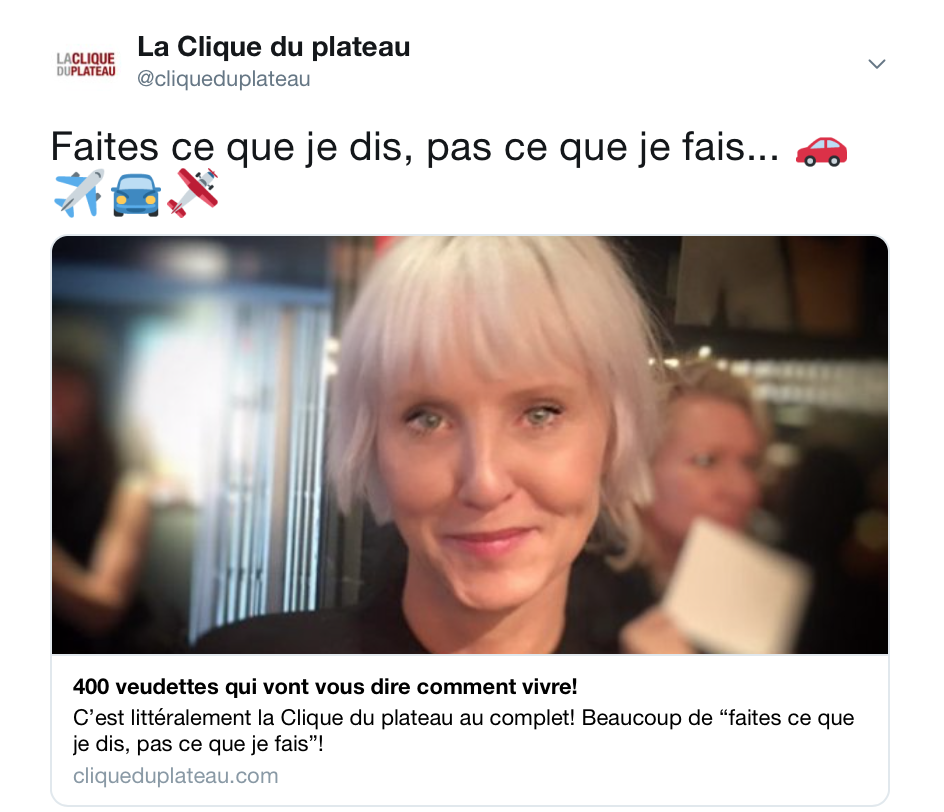
Task: Open the link card preview photo
Action: click(x=470, y=445)
